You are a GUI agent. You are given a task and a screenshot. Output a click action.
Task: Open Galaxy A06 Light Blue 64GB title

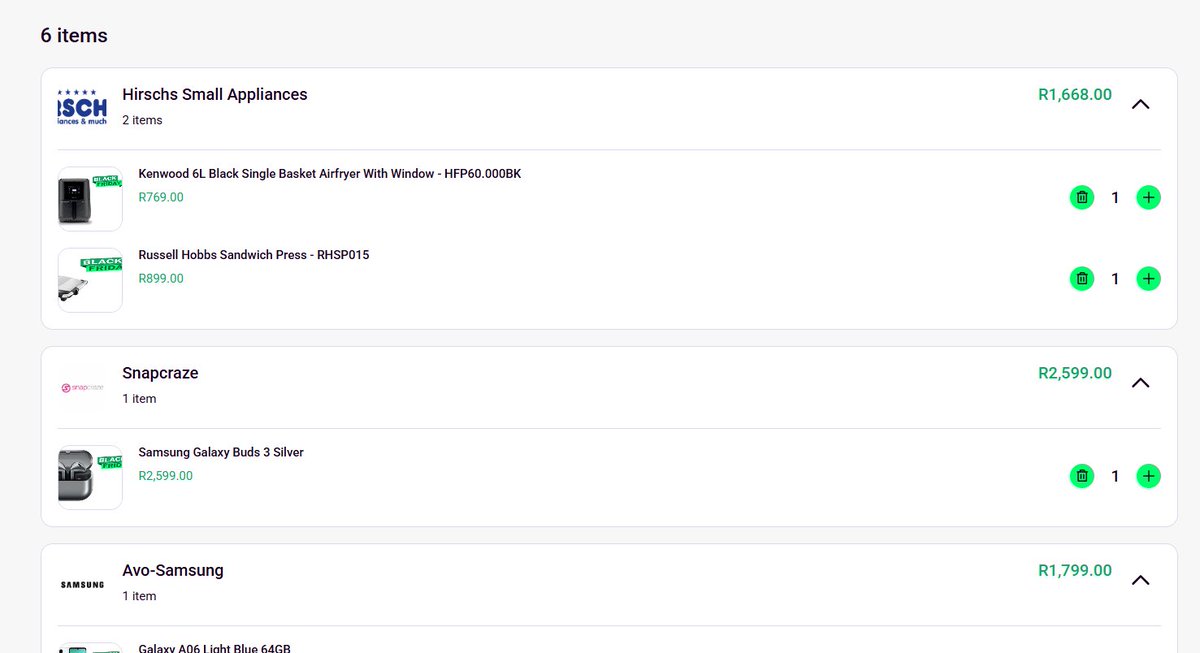click(x=214, y=648)
